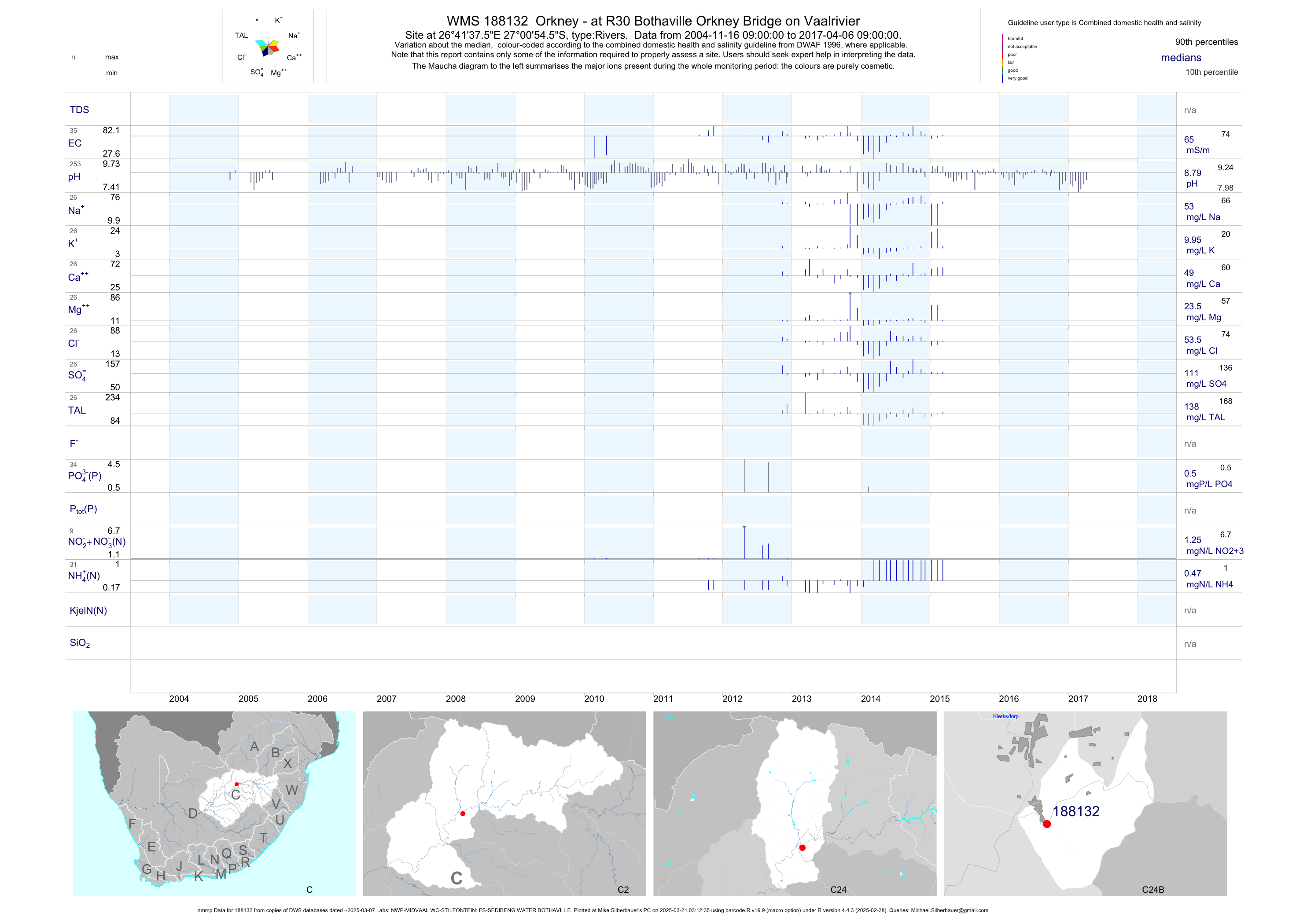Open the South Africa overview map
The image size is (1307, 924).
pos(214,803)
